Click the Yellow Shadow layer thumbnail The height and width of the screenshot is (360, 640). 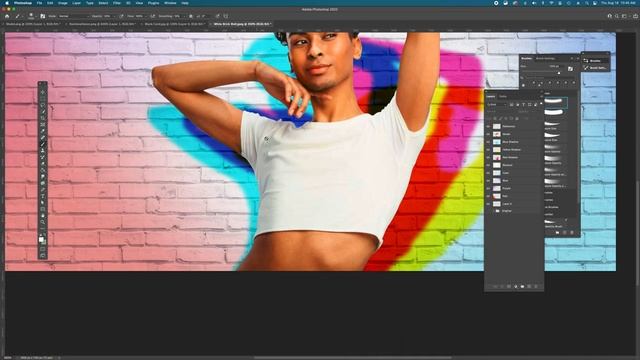pyautogui.click(x=497, y=150)
